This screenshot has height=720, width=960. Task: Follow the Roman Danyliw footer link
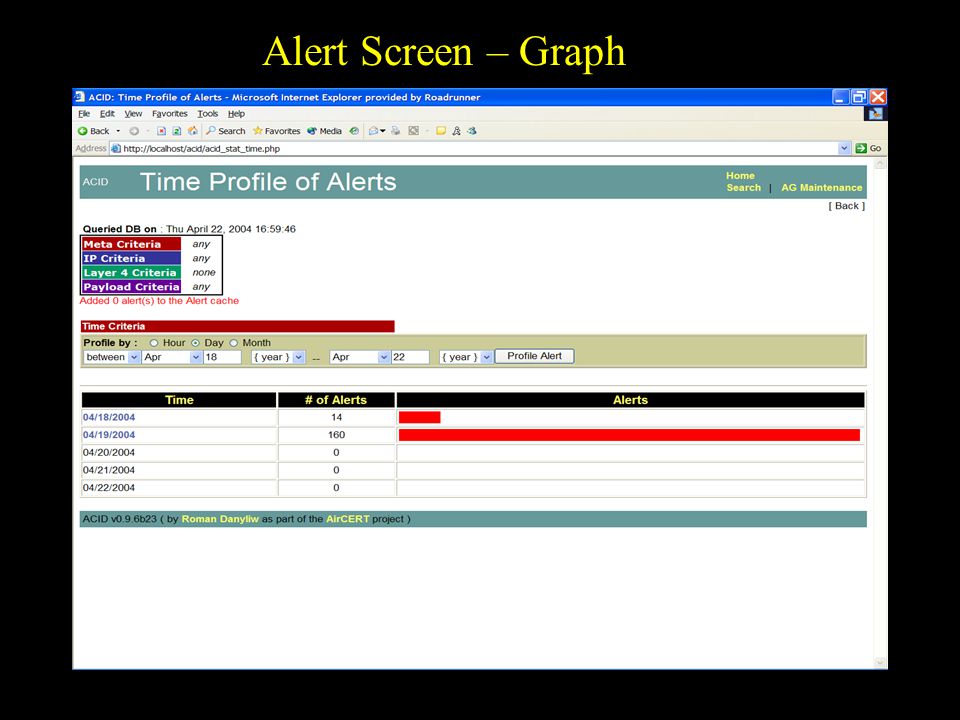point(220,519)
